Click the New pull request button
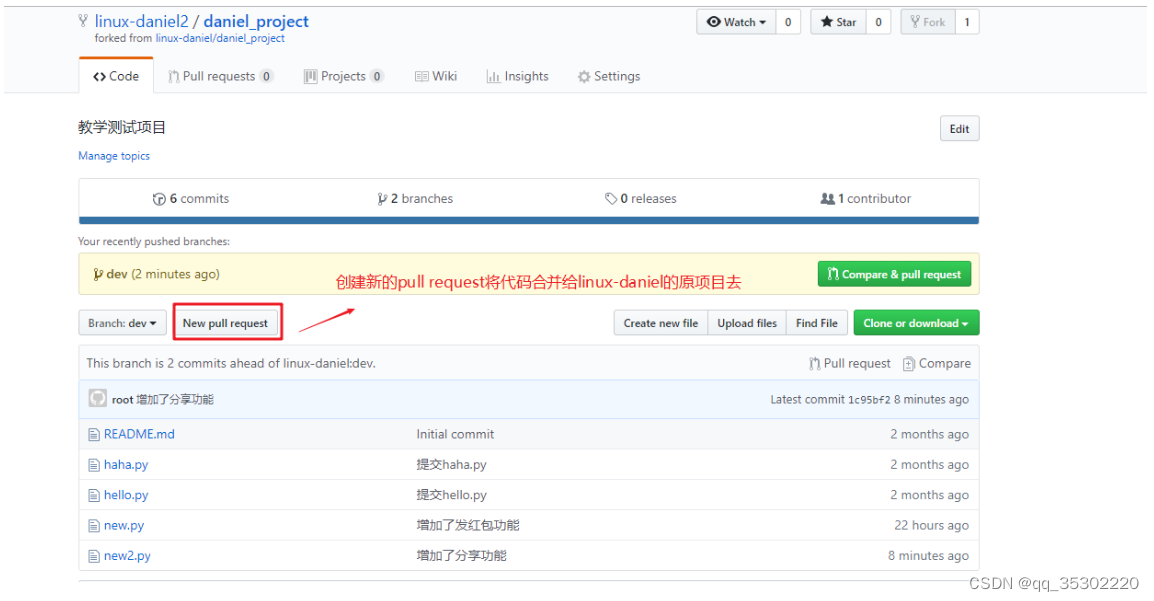 click(x=225, y=323)
